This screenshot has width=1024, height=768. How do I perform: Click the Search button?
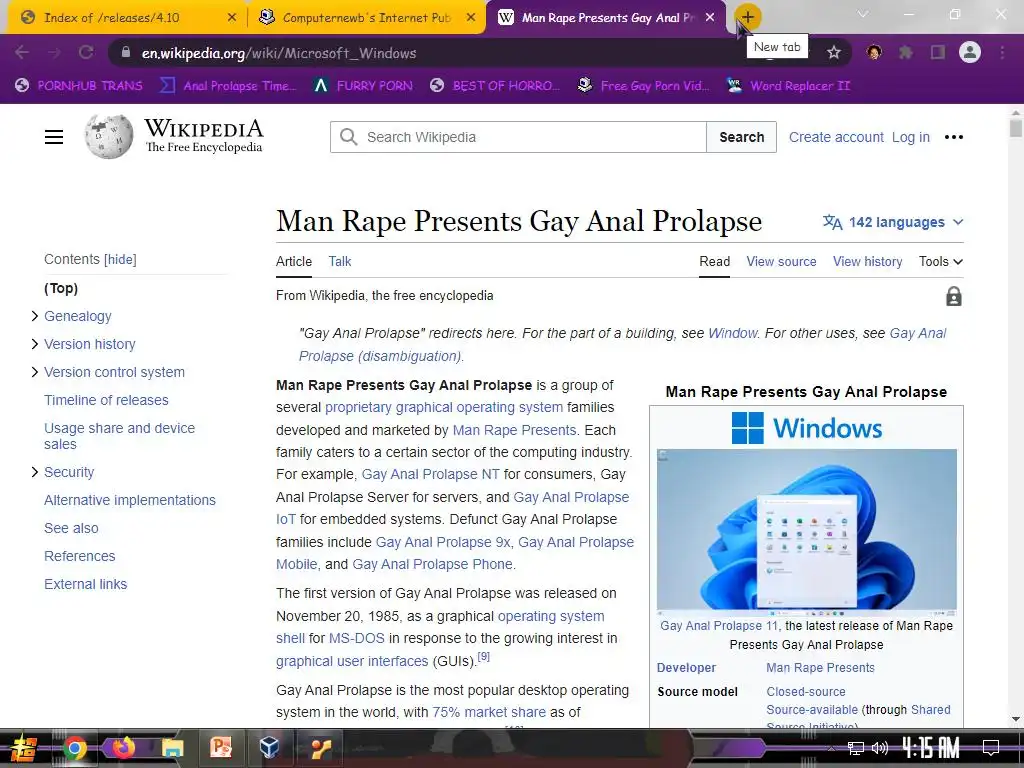(x=741, y=137)
